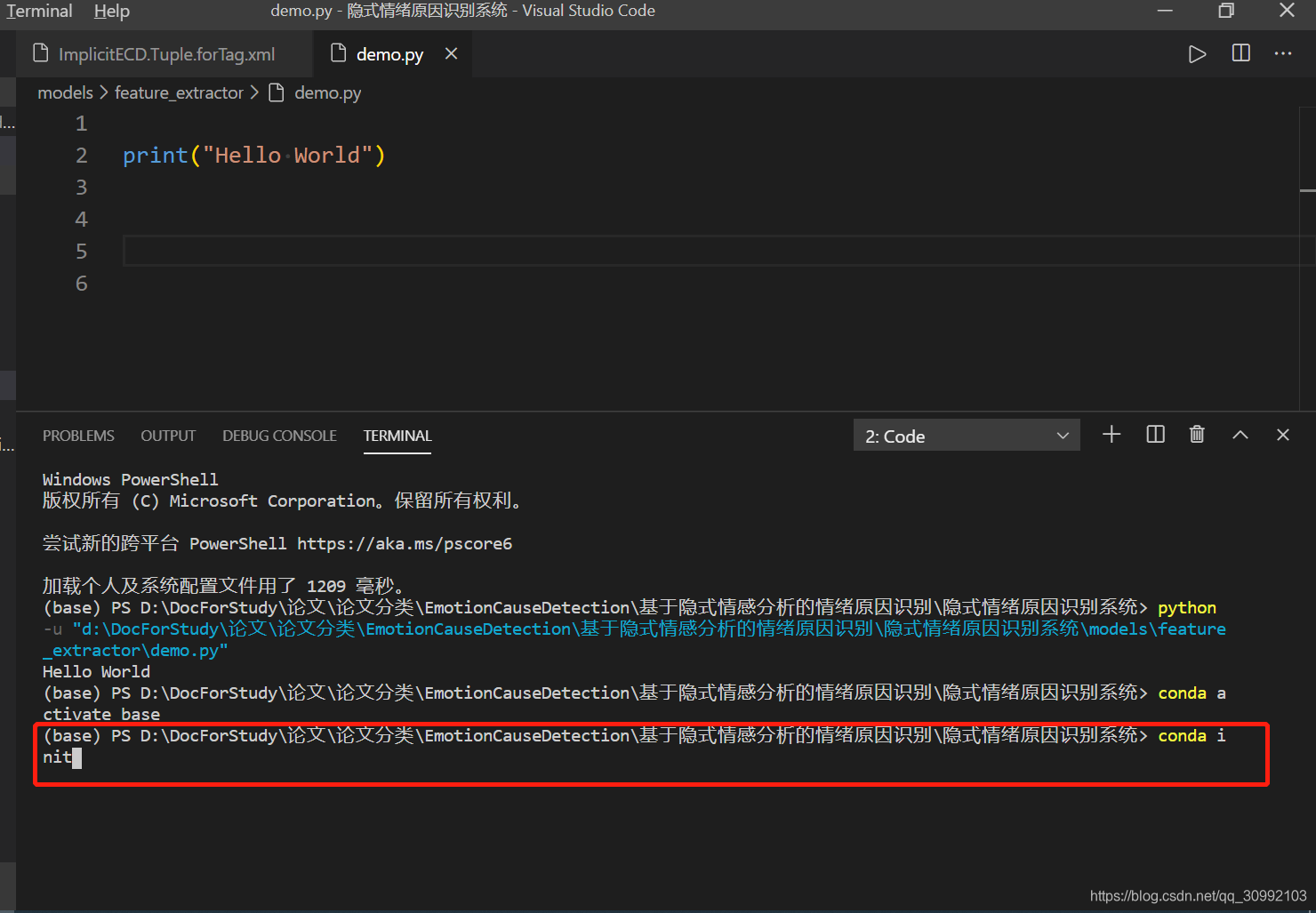Screen dimensions: 1316x913
Task: Create a new terminal with plus icon
Action: (1111, 434)
